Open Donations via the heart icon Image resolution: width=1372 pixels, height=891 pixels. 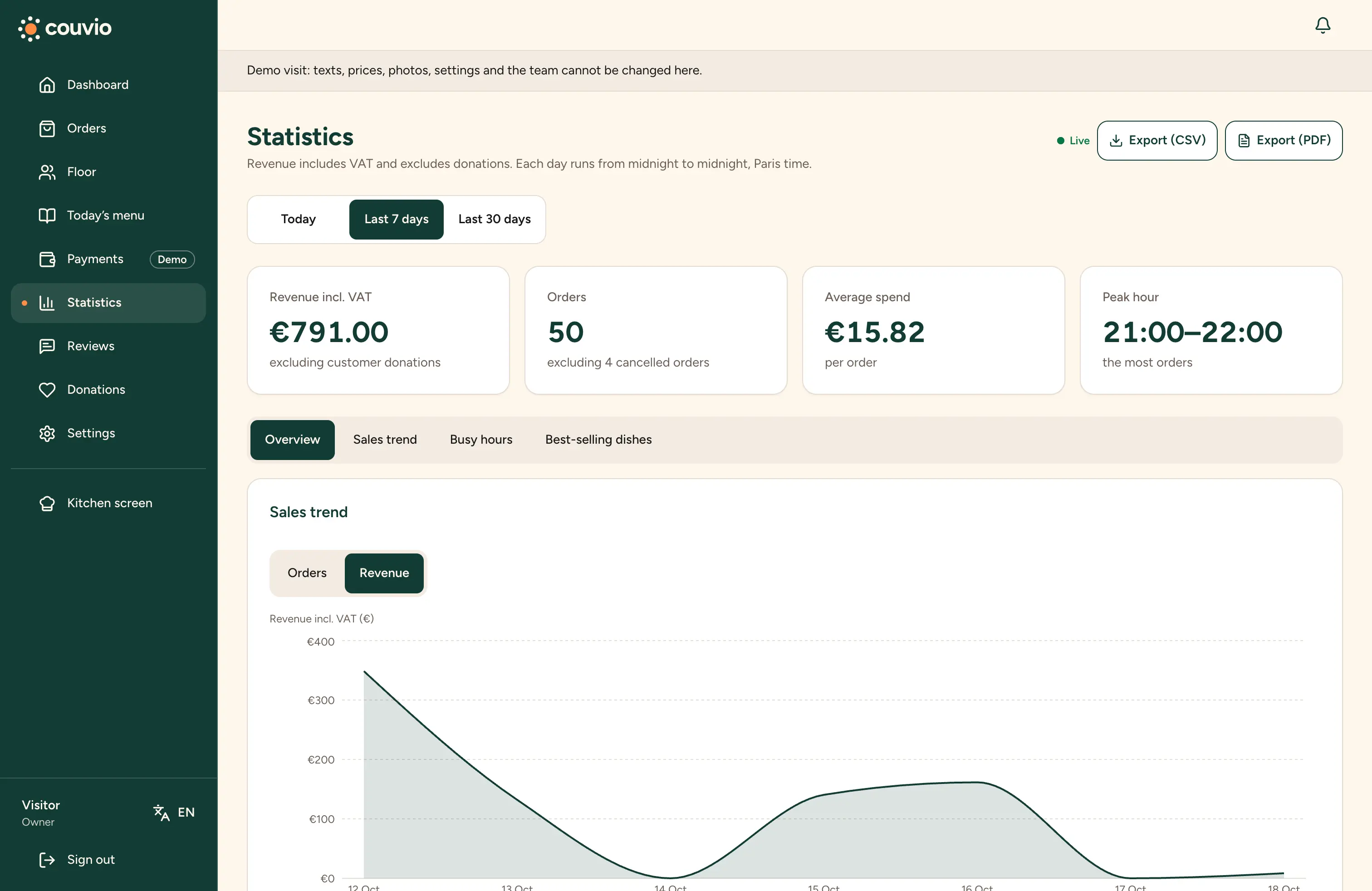47,390
